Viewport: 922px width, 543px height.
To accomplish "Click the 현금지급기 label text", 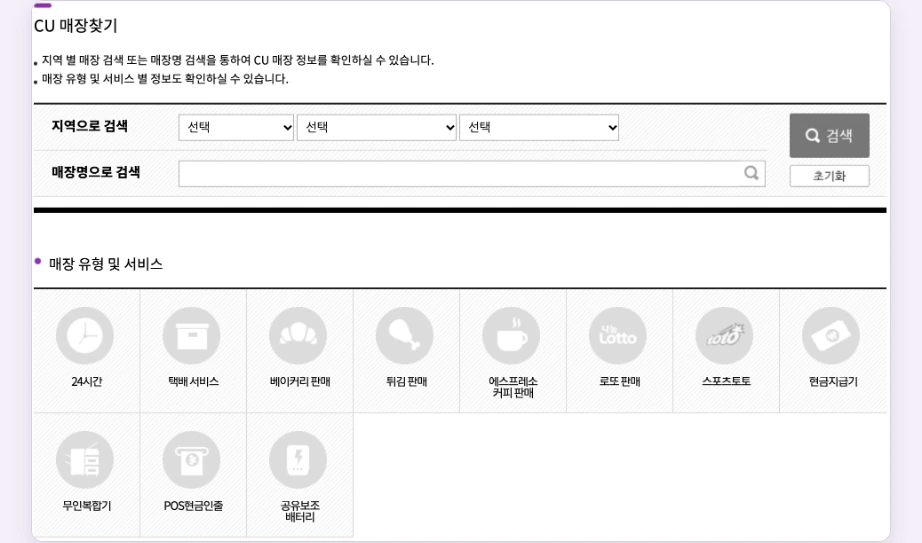I will (833, 381).
